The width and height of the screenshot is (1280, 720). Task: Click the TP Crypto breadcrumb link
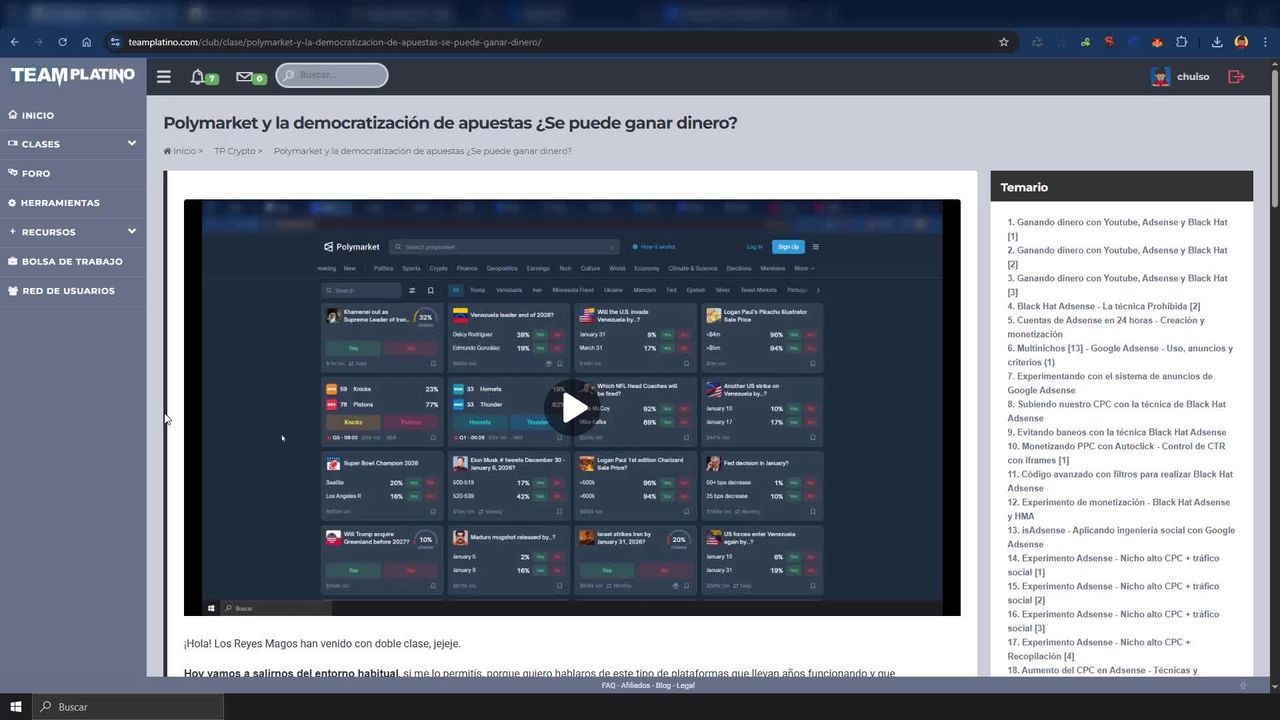[235, 151]
